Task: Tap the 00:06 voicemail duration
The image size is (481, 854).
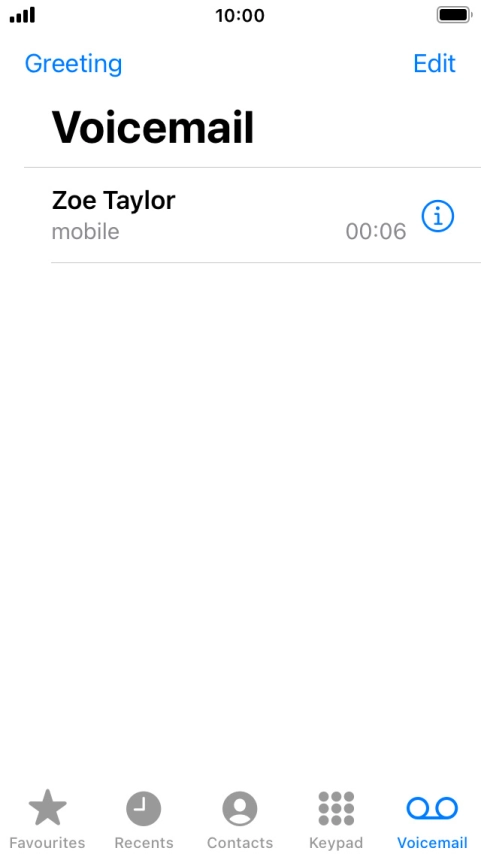Action: [376, 231]
